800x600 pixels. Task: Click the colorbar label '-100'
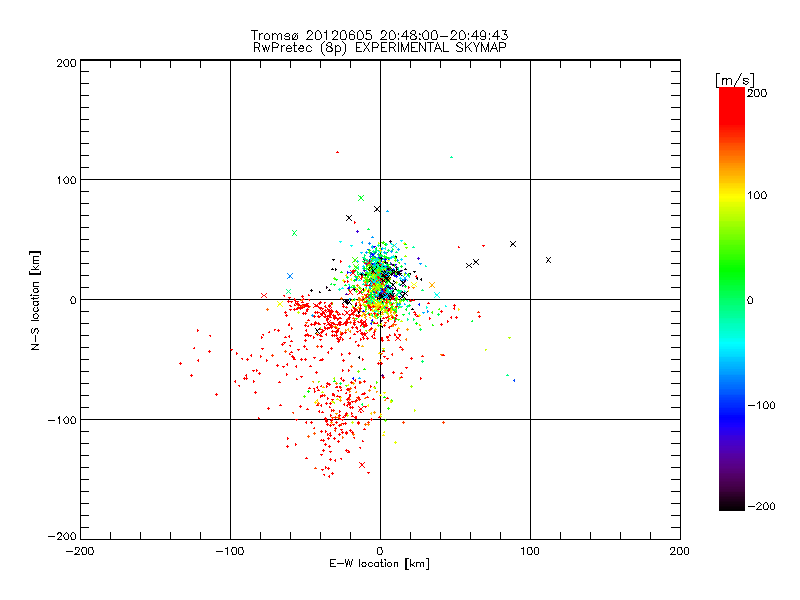point(761,406)
